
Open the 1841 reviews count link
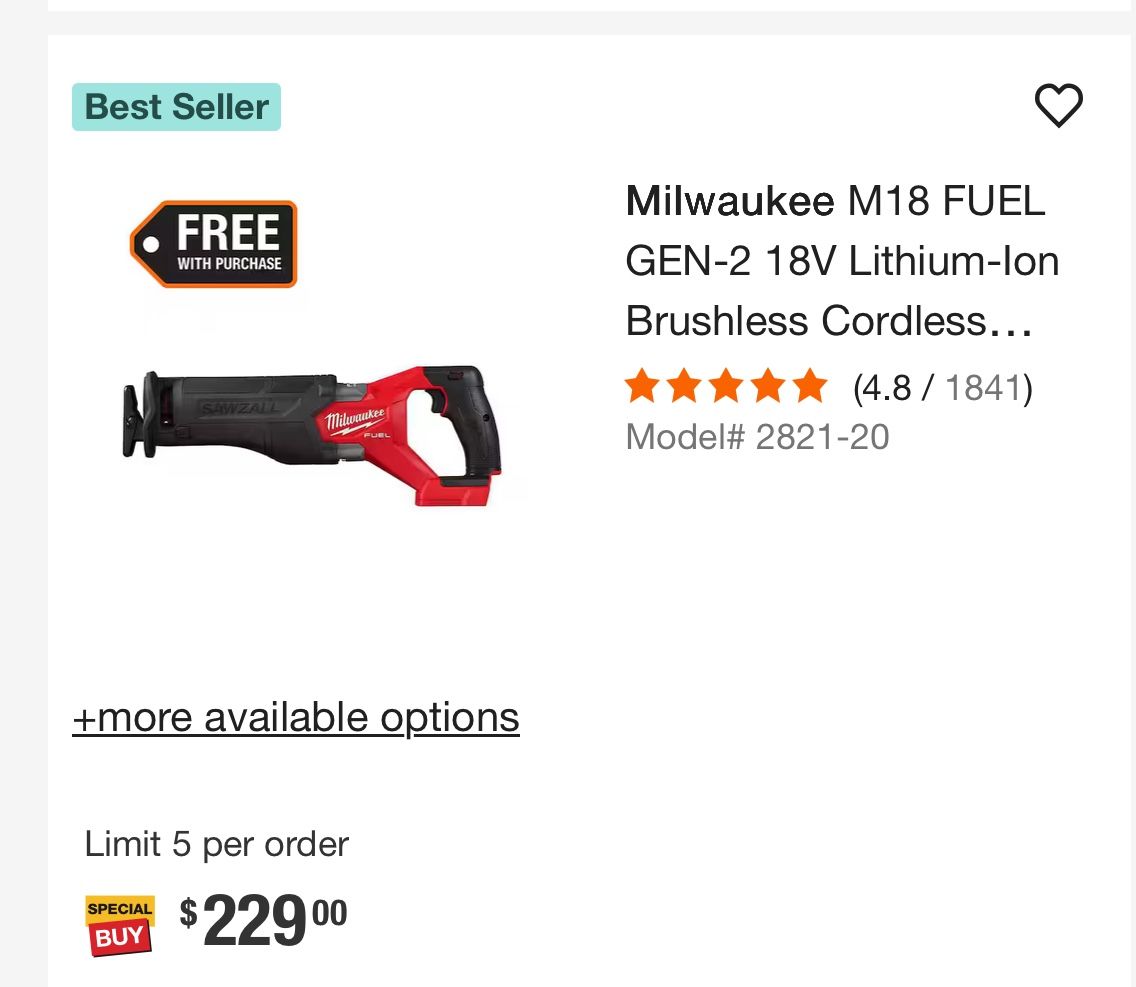pyautogui.click(x=984, y=388)
